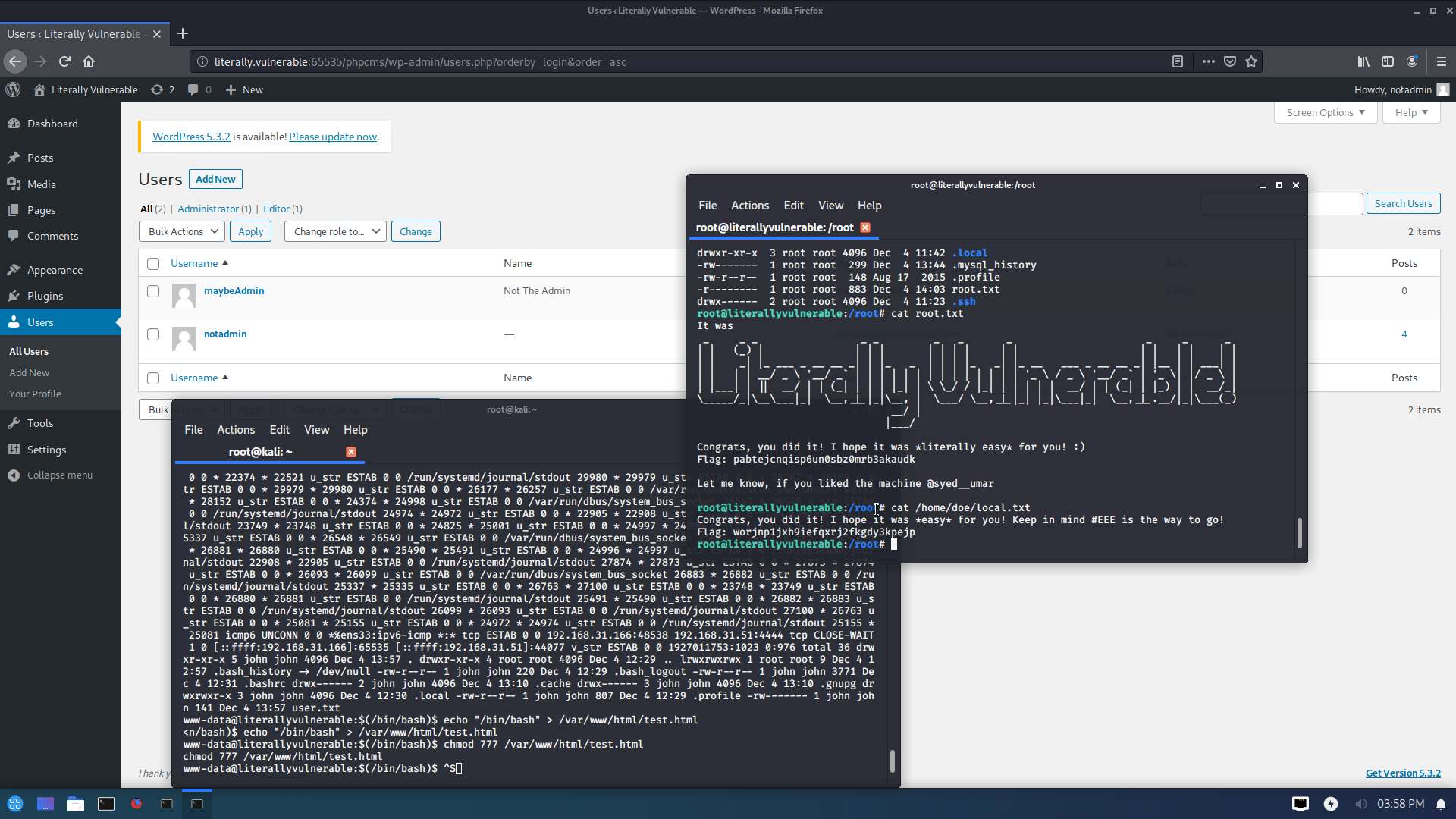Viewport: 1456px width, 819px height.
Task: Open Actions menu in literallyvulnerable terminal
Action: pyautogui.click(x=749, y=206)
